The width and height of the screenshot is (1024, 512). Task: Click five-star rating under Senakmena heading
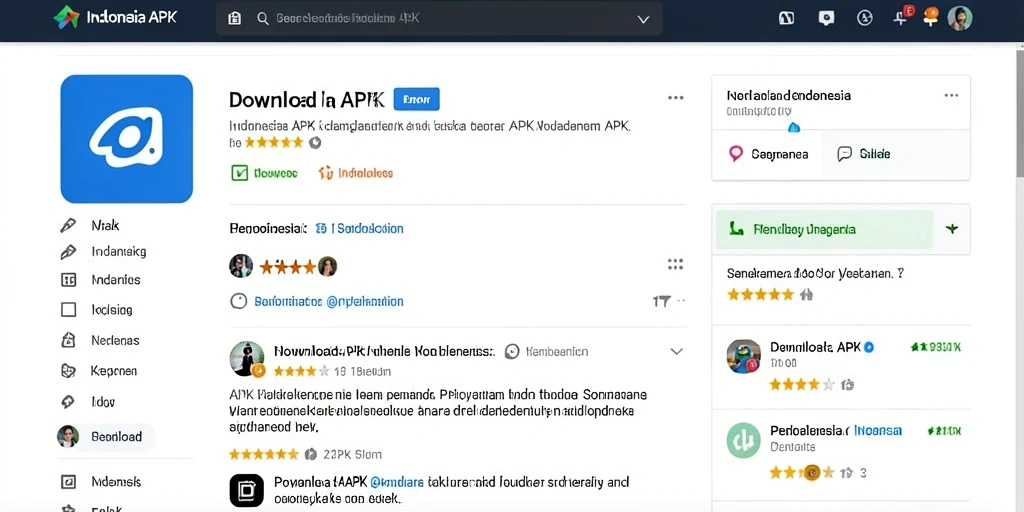click(x=760, y=295)
